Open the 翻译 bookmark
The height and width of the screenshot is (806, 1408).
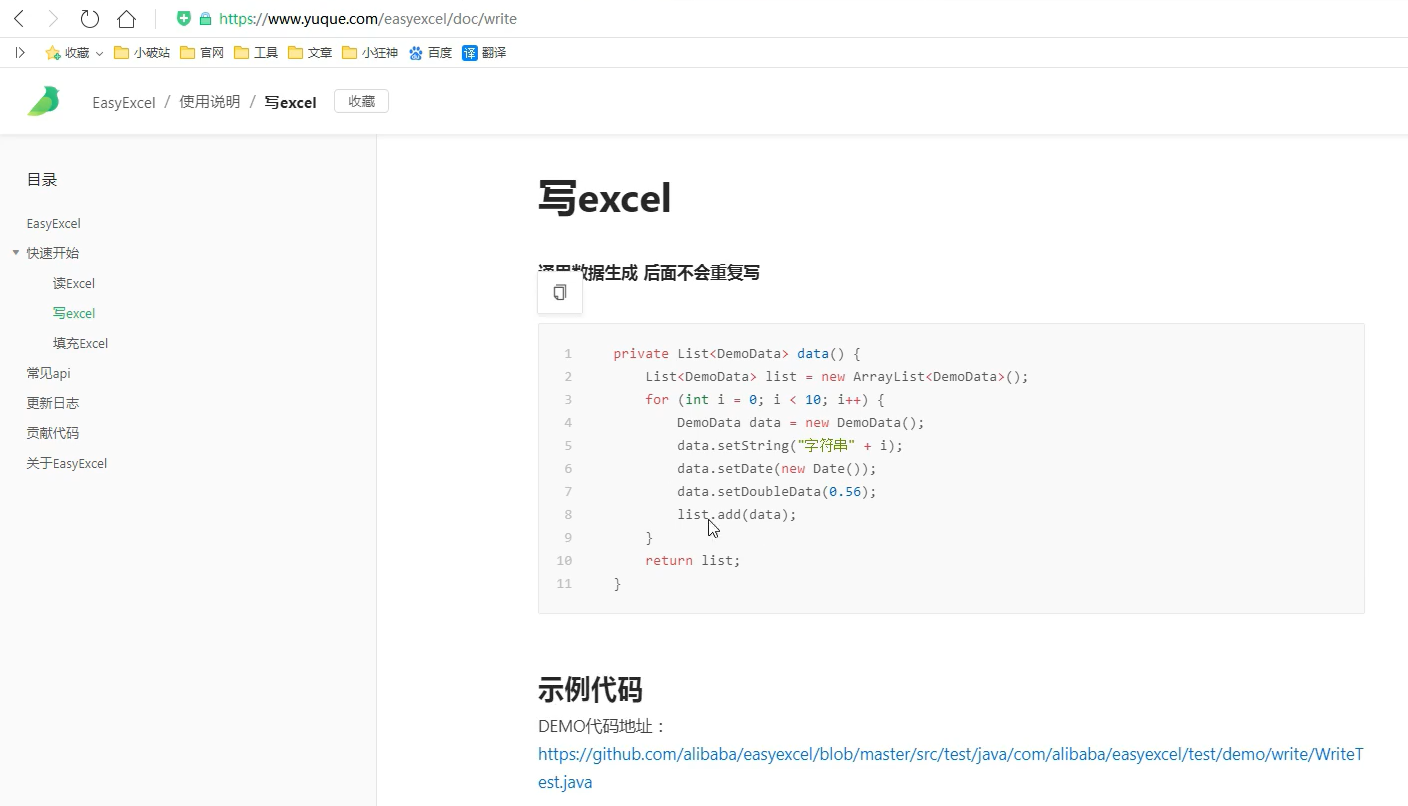484,52
